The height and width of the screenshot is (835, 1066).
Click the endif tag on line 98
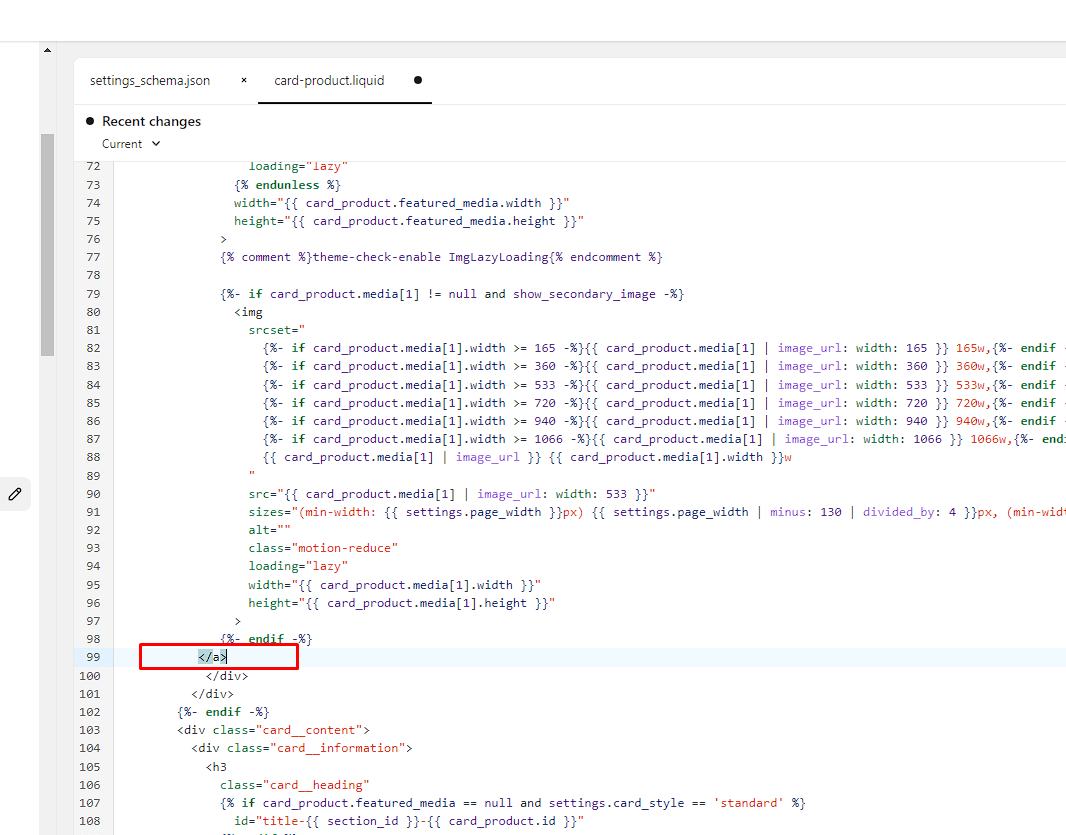click(266, 639)
